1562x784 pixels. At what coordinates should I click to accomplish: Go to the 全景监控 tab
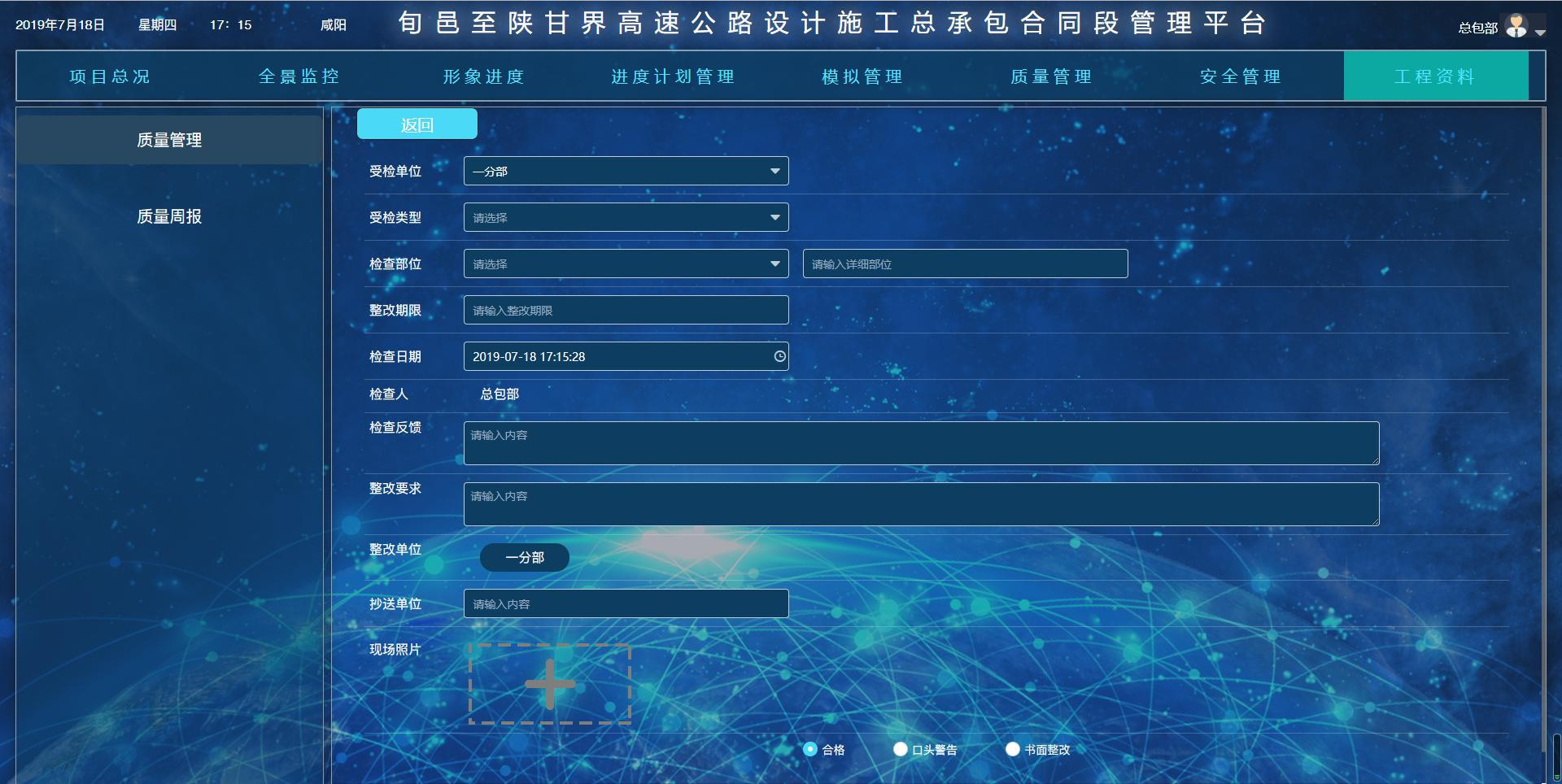[299, 76]
